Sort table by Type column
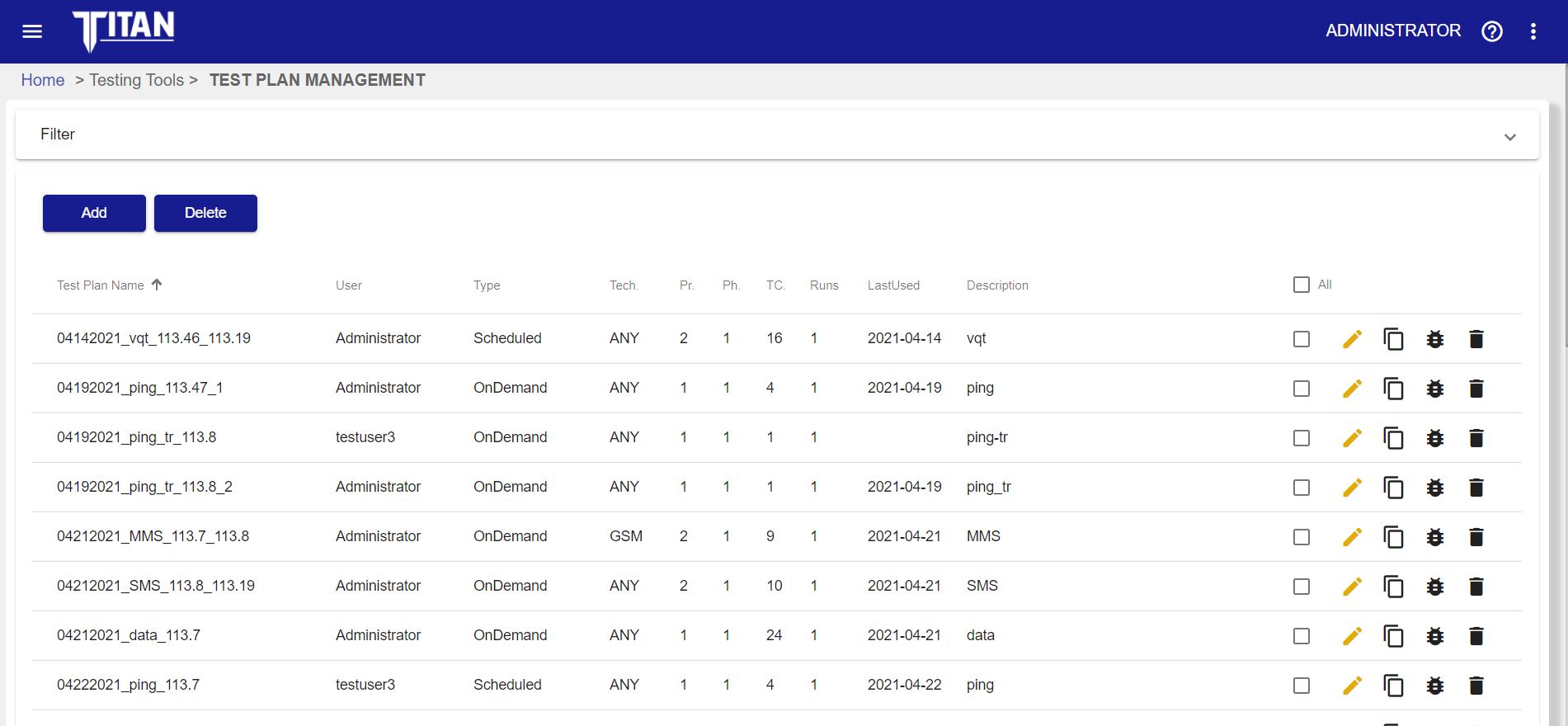Image resolution: width=1568 pixels, height=726 pixels. click(487, 285)
